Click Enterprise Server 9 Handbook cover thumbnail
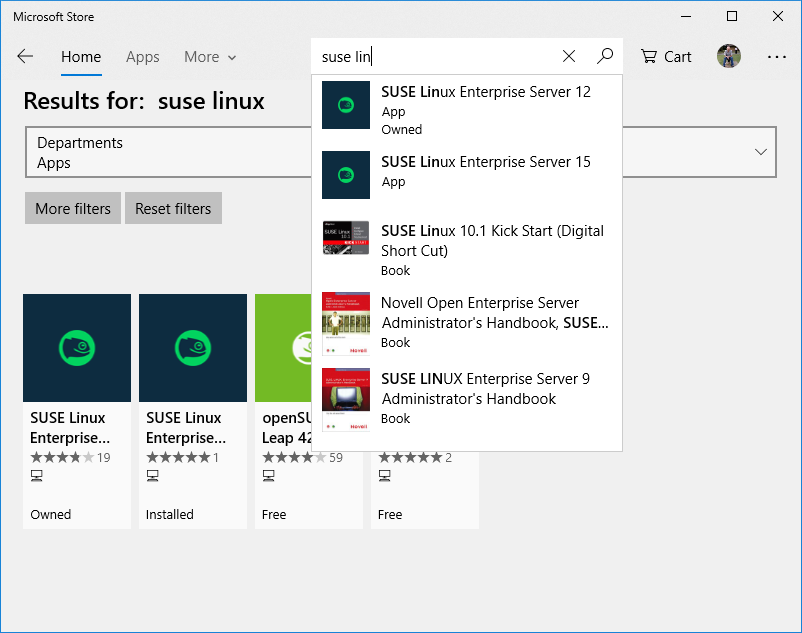Viewport: 802px width, 633px height. pos(346,400)
